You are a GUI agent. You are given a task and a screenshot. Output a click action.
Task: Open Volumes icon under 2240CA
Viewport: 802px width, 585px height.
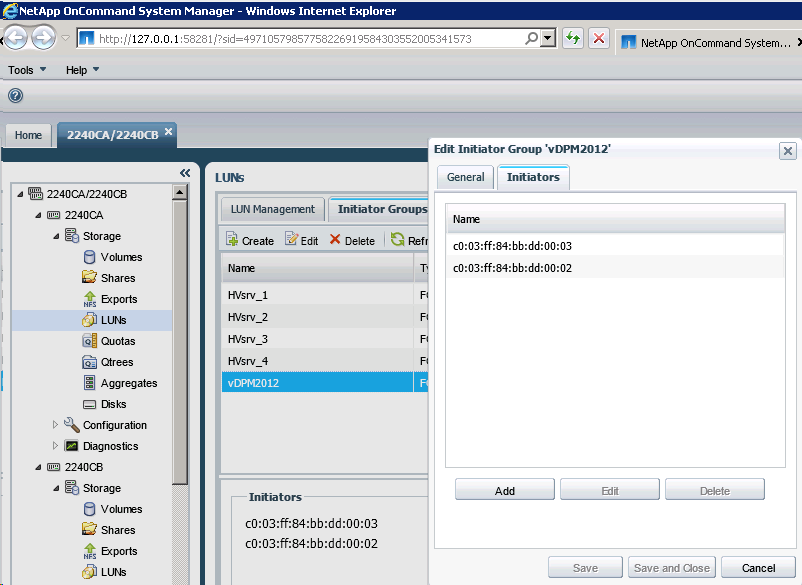90,257
